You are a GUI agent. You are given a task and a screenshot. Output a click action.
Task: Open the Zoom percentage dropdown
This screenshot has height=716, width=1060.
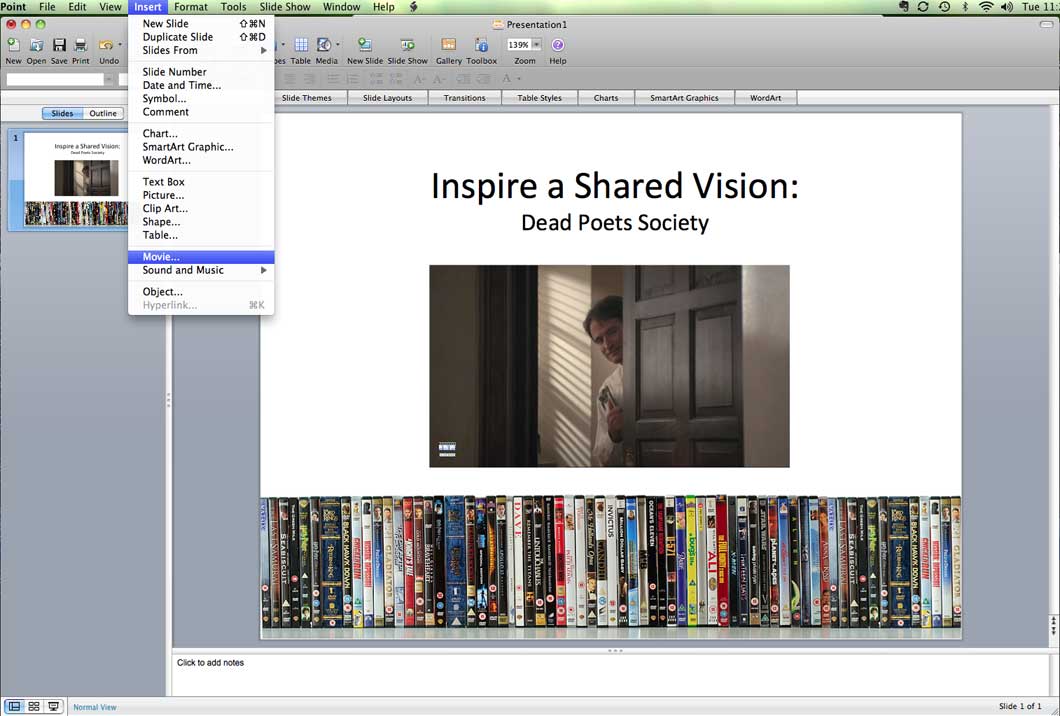tap(536, 45)
